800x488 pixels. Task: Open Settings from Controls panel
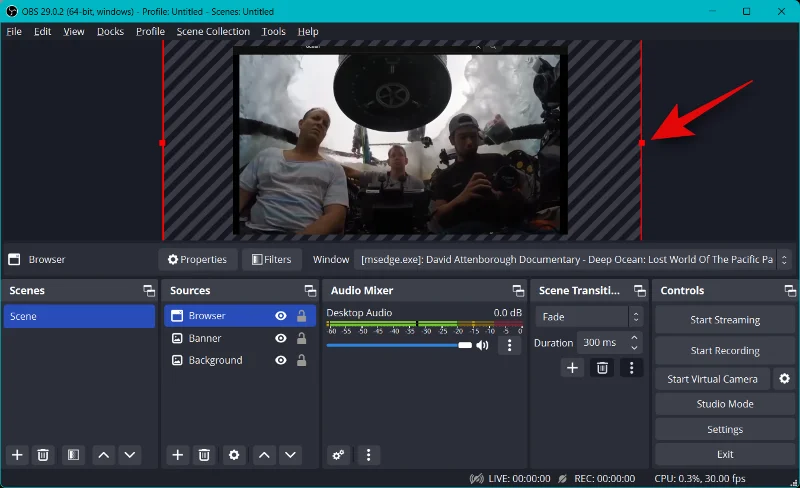[x=725, y=429]
